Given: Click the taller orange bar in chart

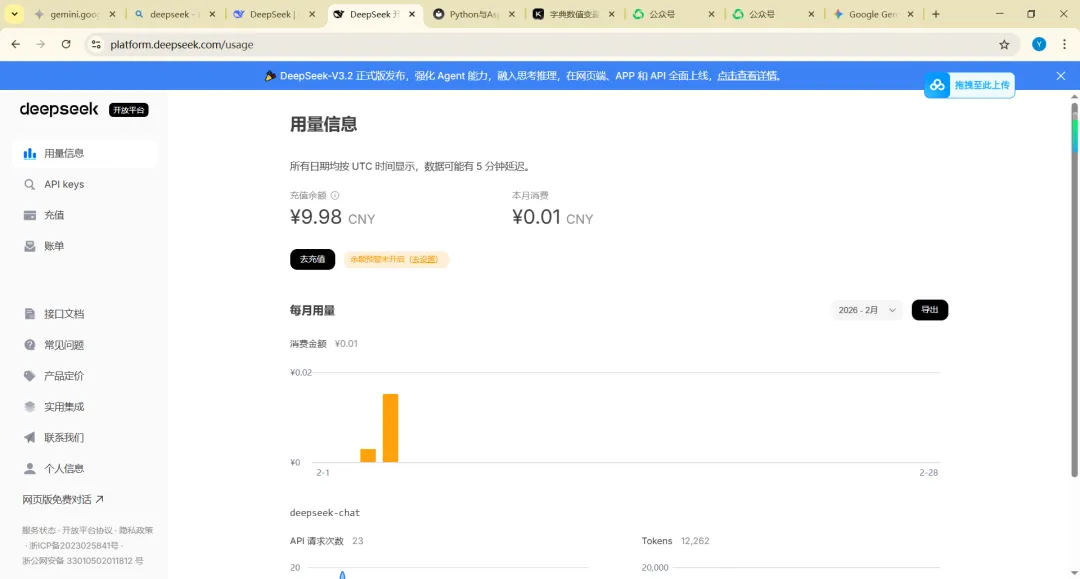Looking at the screenshot, I should 391,428.
